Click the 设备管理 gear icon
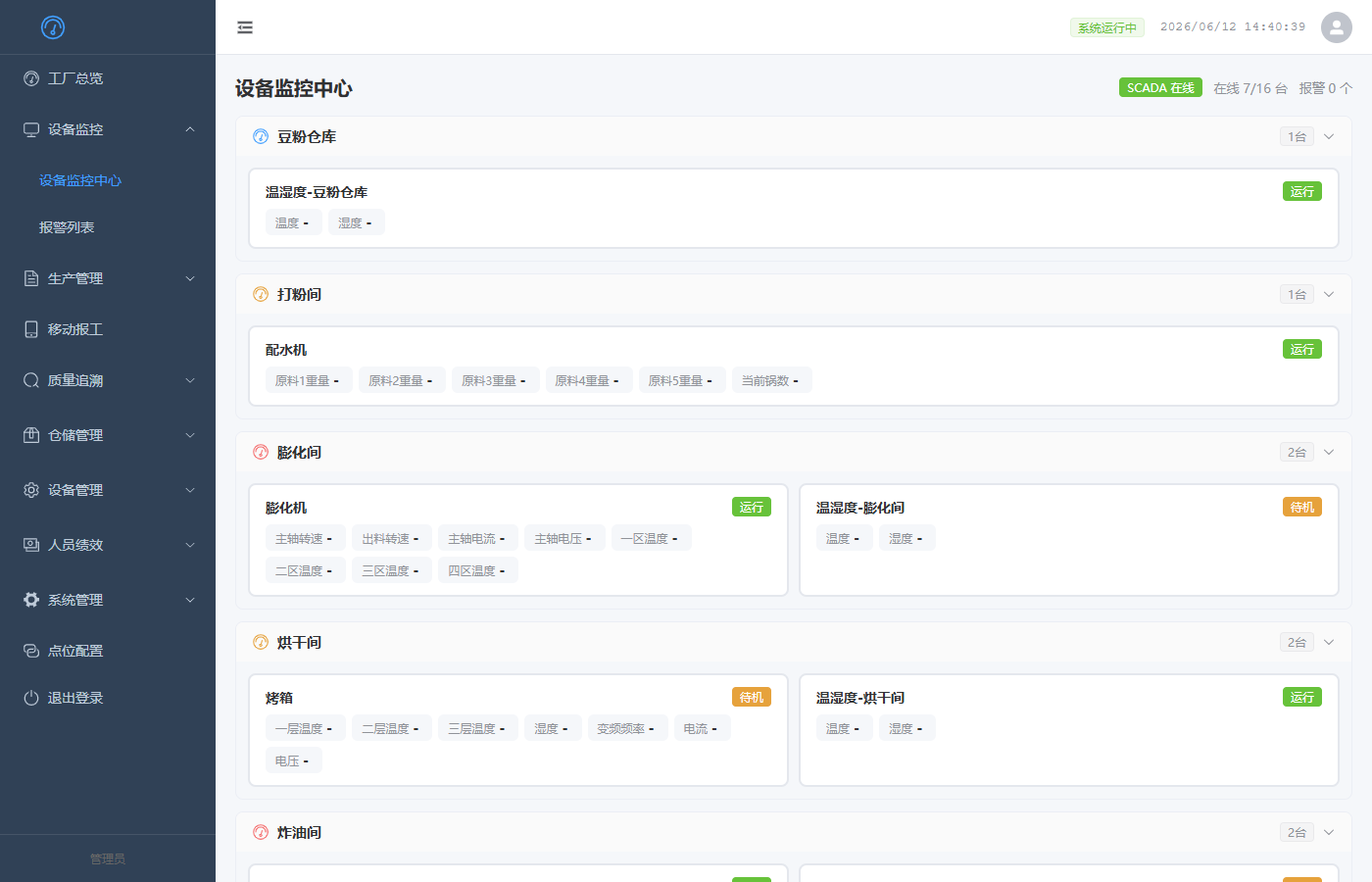Screen dimensions: 1372x882 [x=31, y=490]
